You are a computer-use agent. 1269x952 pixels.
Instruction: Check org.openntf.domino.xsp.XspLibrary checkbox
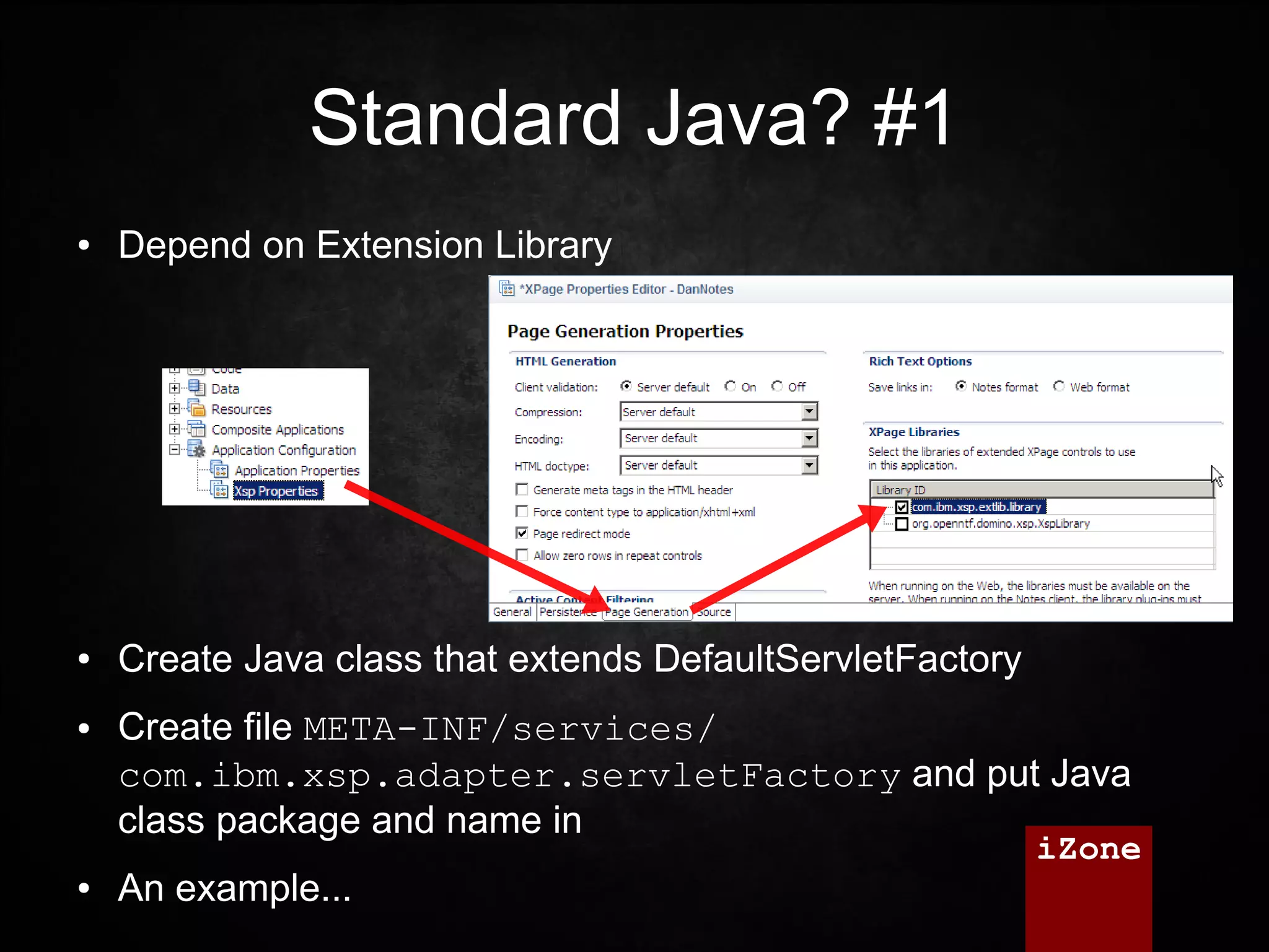[x=902, y=524]
